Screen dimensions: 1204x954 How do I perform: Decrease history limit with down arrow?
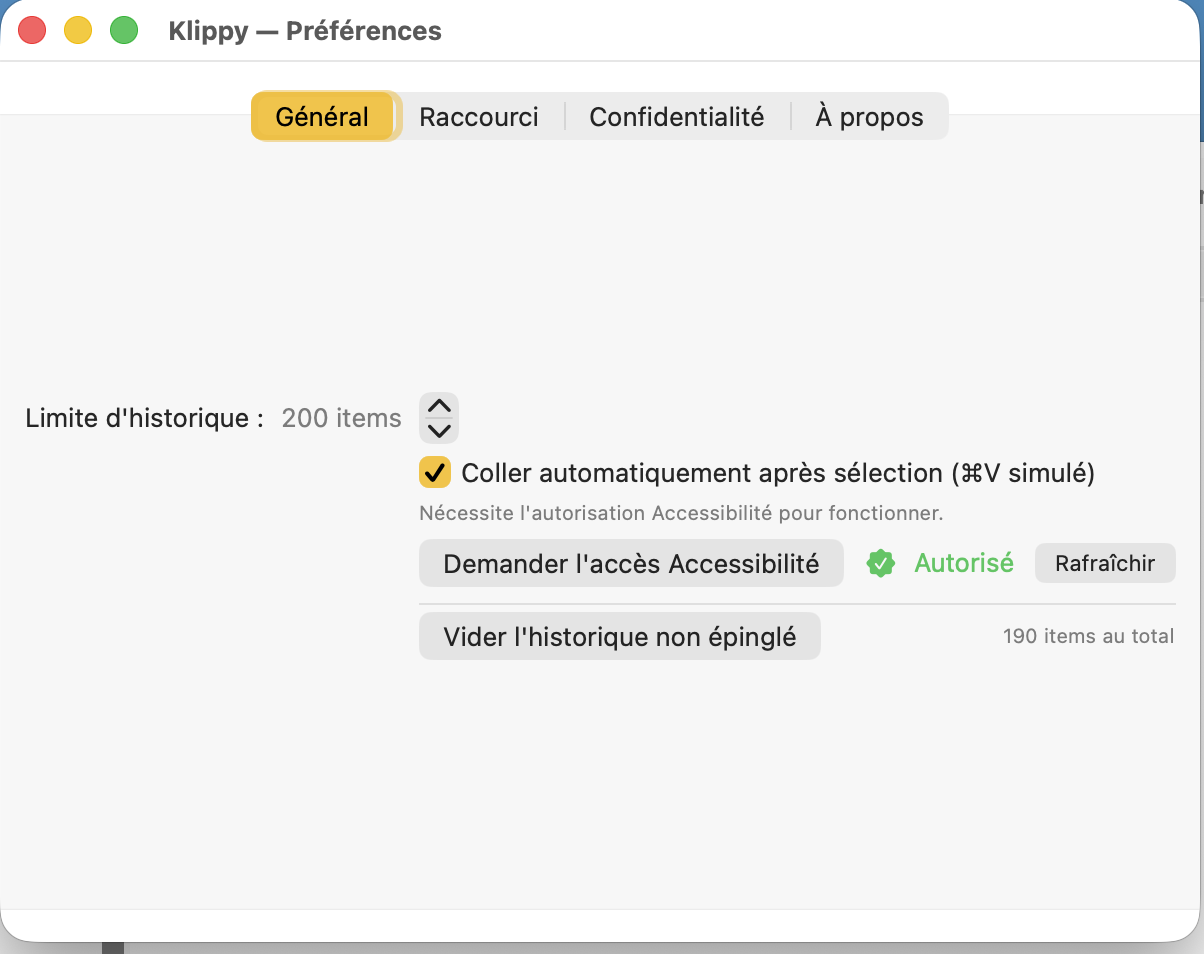(x=439, y=431)
